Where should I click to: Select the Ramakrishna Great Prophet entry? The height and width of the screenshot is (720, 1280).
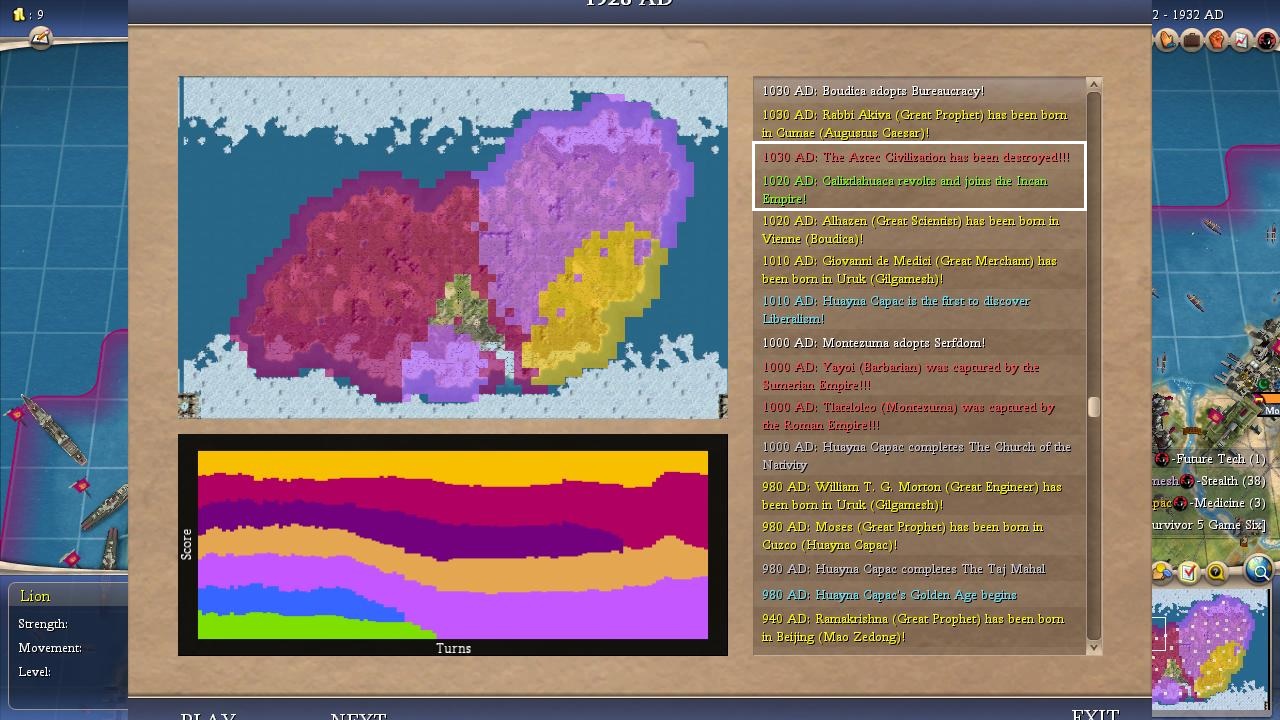coord(919,628)
